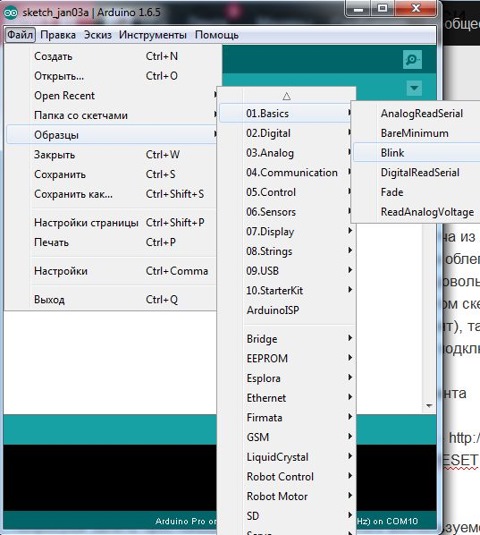The width and height of the screenshot is (480, 535).
Task: Expand 09.USB examples submenu
Action: (287, 271)
